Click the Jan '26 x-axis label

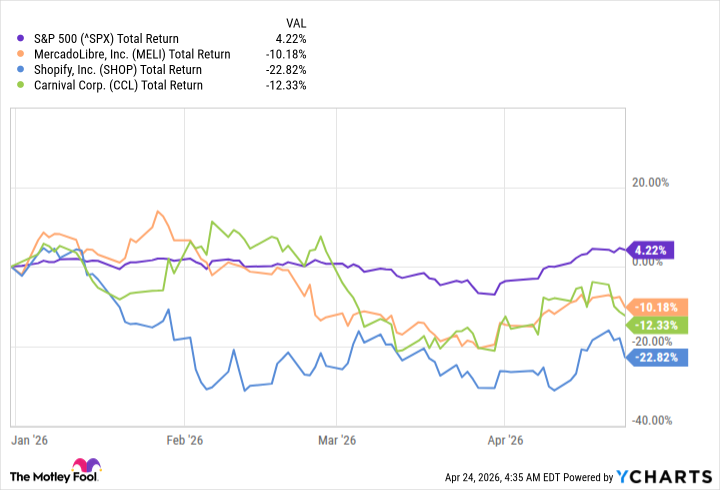29,439
